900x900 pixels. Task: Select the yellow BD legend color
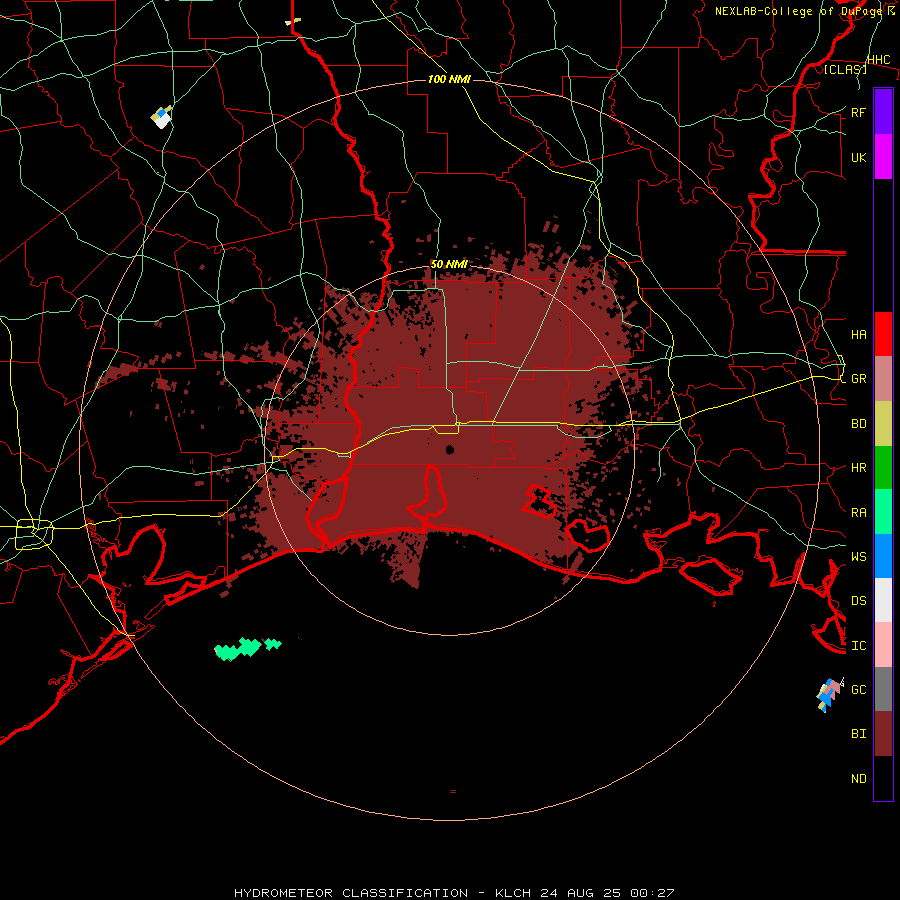tap(883, 424)
